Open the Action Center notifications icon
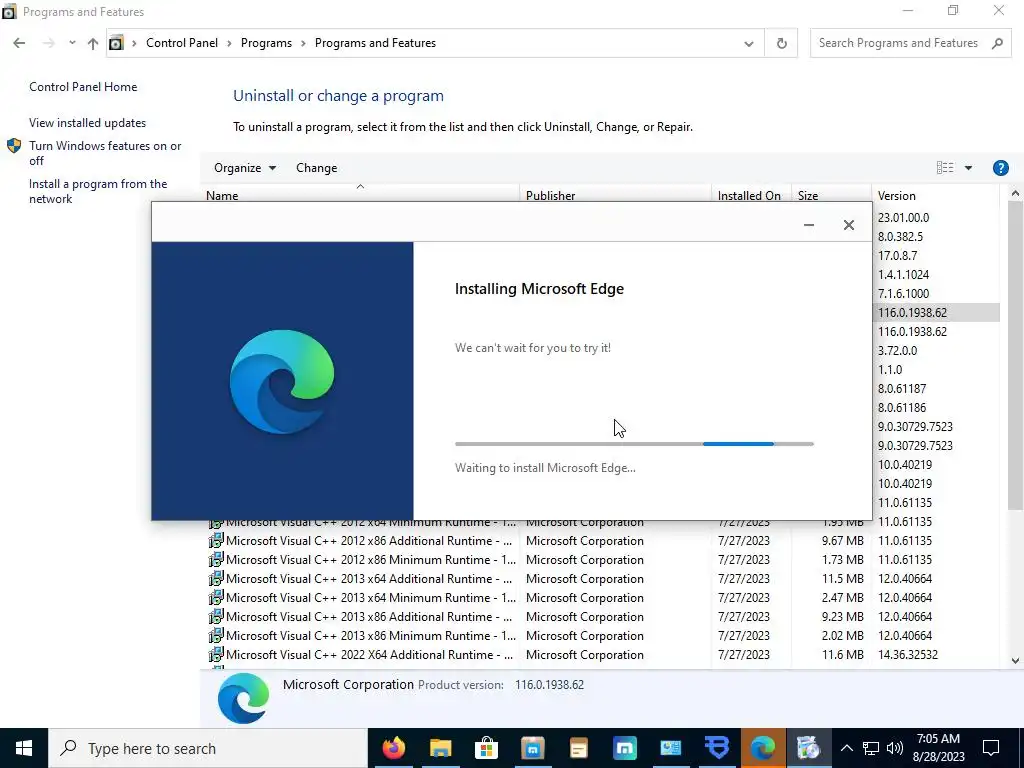The image size is (1024, 768). 991,748
